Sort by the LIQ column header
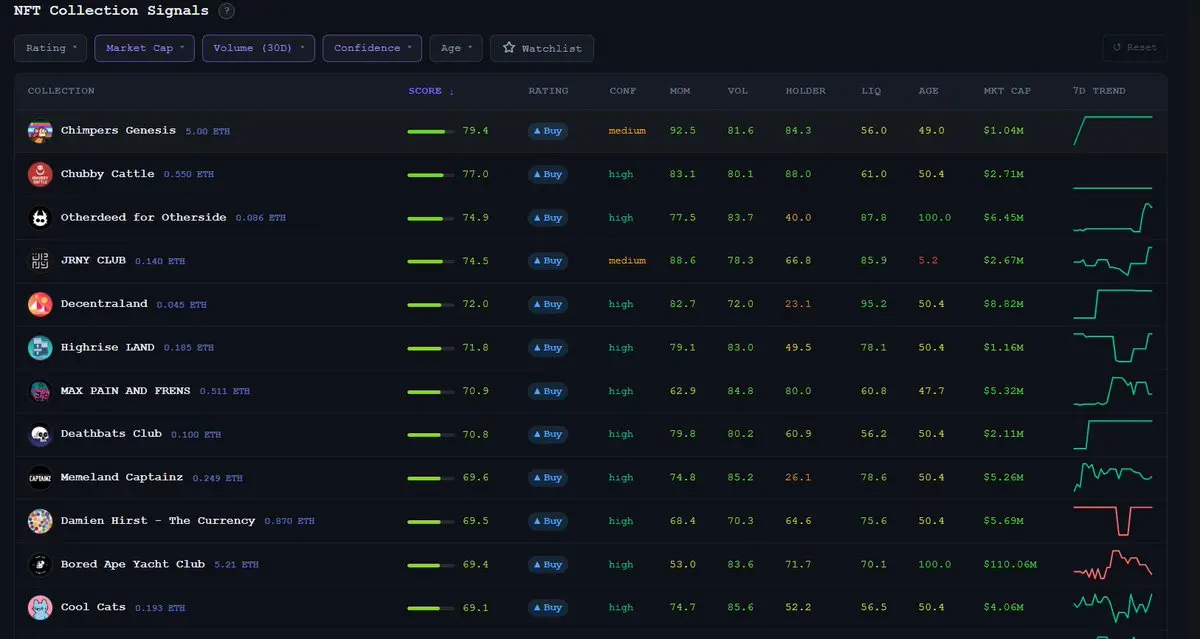 (x=871, y=91)
